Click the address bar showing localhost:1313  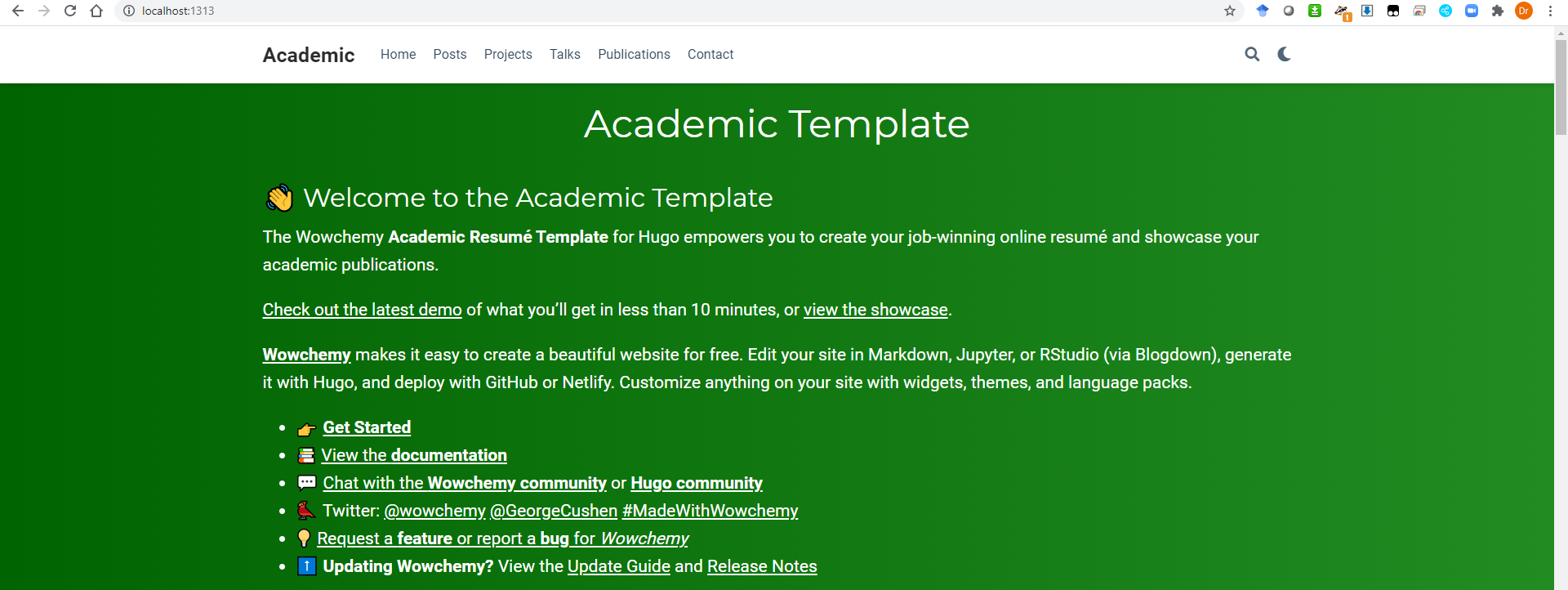coord(678,11)
